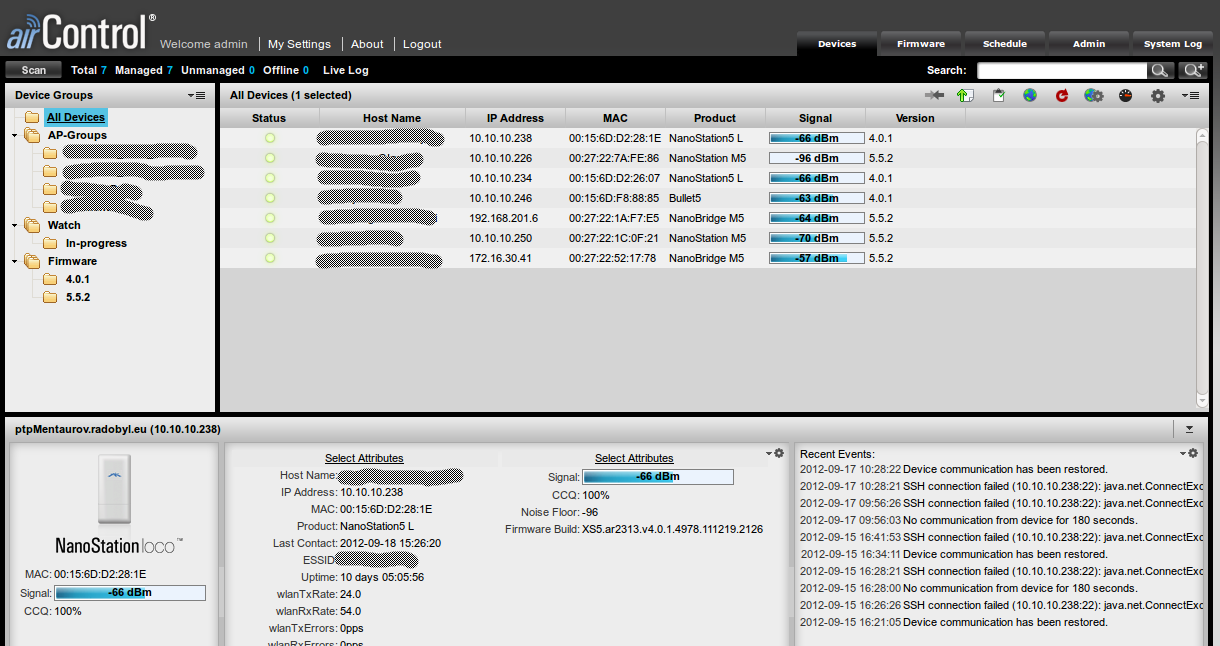Open the About link
This screenshot has height=646, width=1220.
click(367, 44)
